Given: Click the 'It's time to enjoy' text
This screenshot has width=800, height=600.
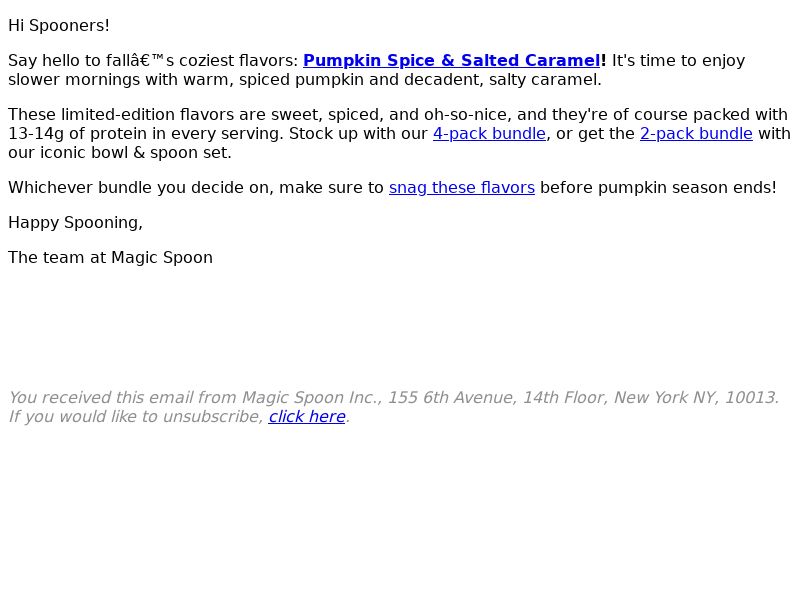Looking at the screenshot, I should pos(679,60).
